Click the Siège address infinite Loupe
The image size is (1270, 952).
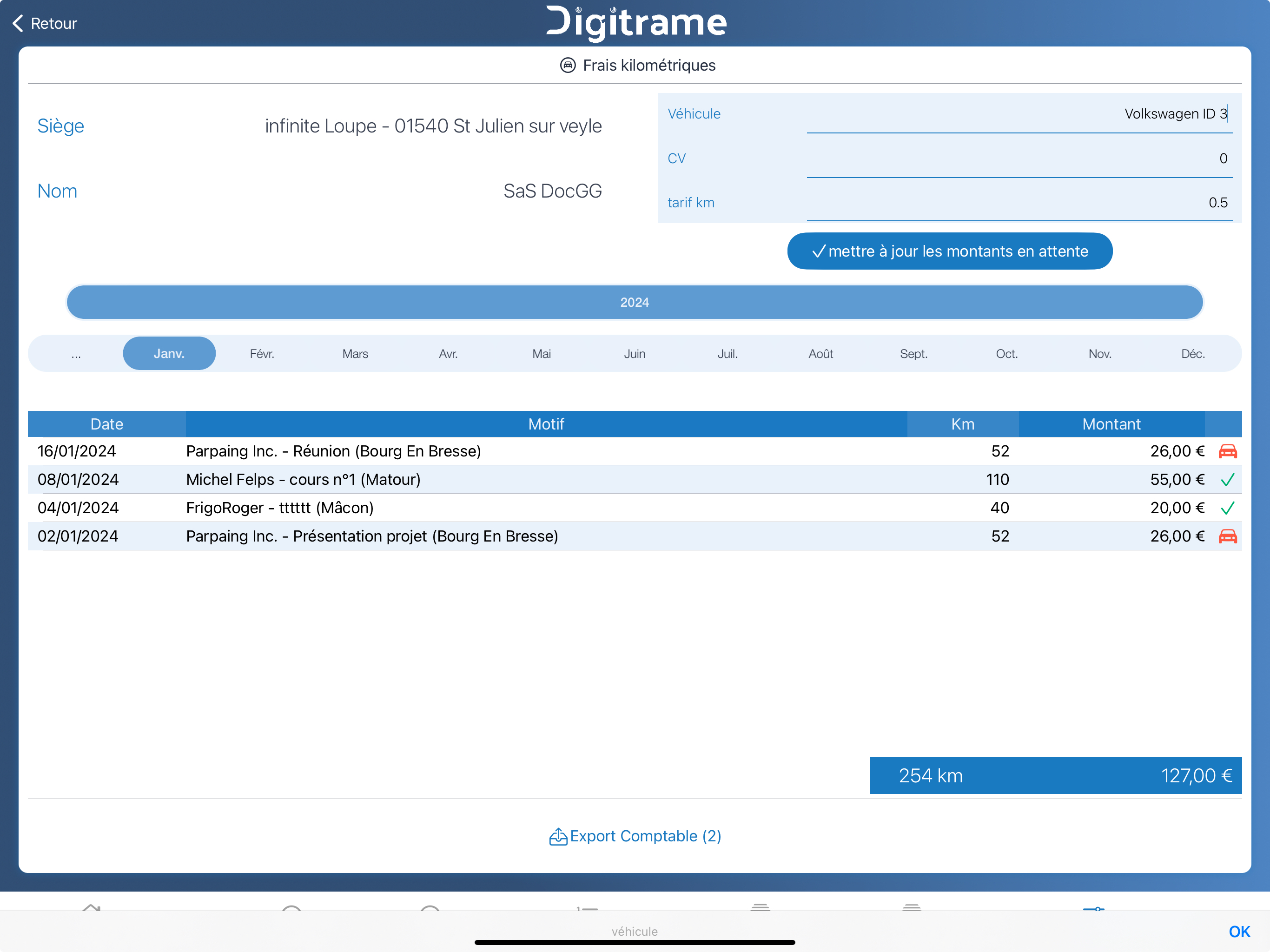point(433,126)
